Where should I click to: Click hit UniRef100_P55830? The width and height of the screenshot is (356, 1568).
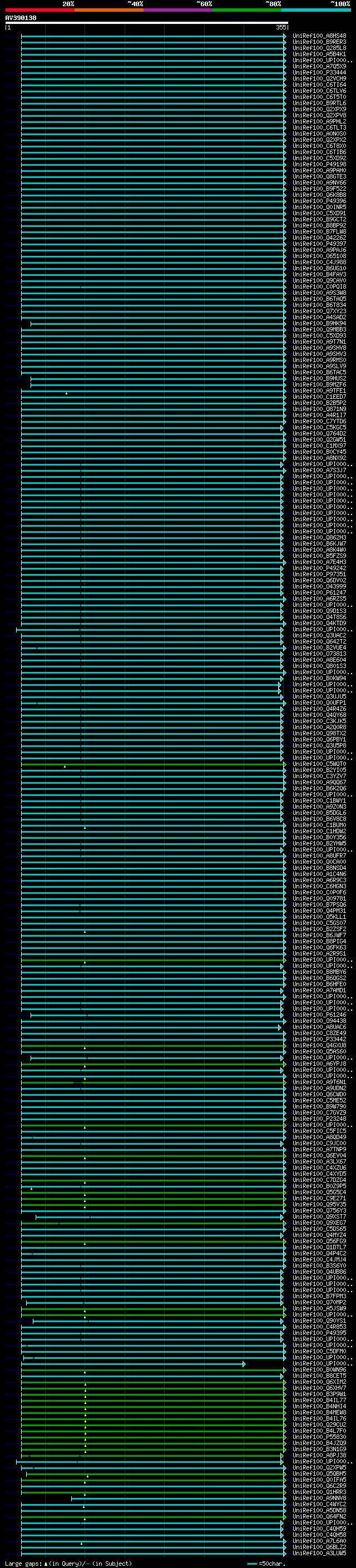point(319,1437)
